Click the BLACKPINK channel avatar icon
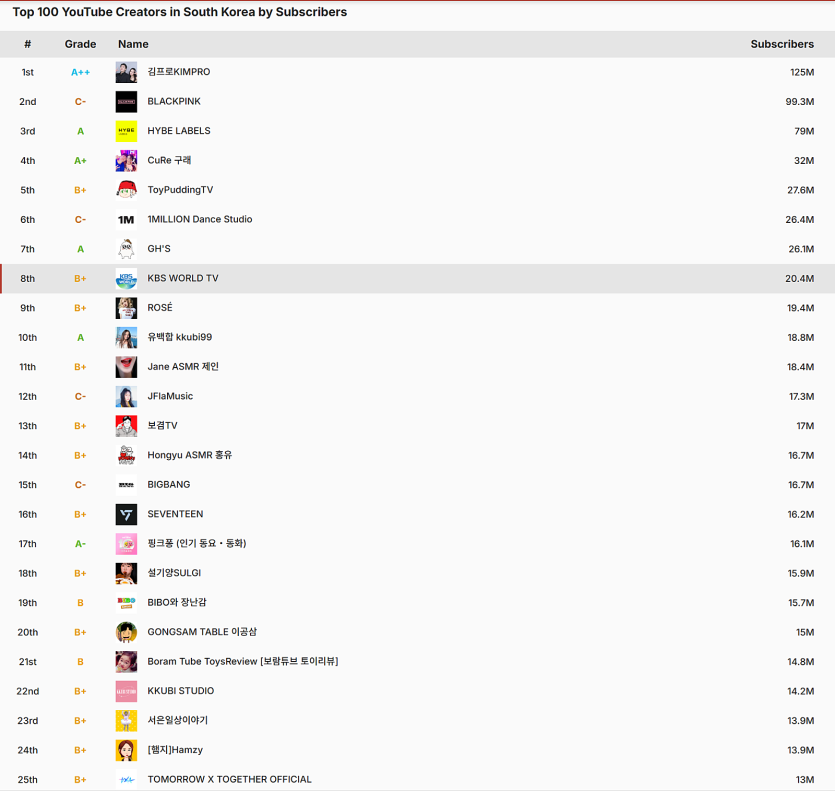This screenshot has height=791, width=835. pyautogui.click(x=126, y=102)
